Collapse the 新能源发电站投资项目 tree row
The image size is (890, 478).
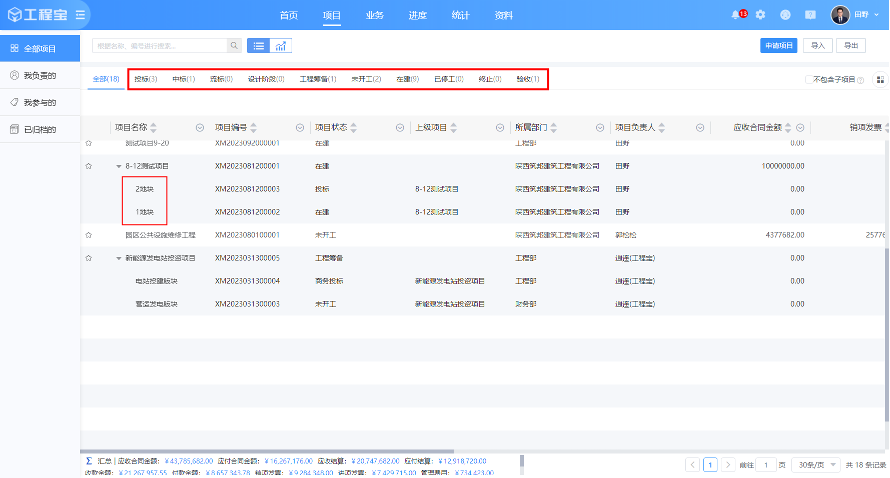119,258
